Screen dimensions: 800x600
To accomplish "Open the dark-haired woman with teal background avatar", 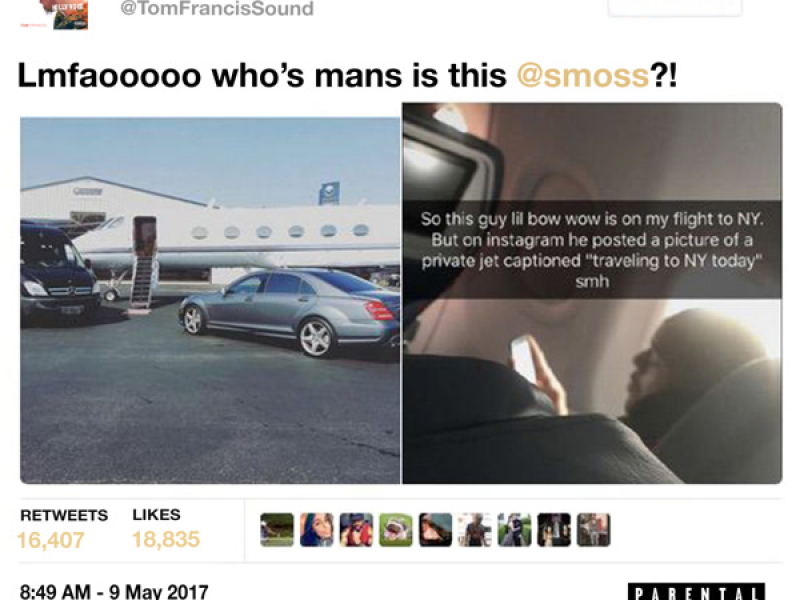I will click(x=435, y=530).
